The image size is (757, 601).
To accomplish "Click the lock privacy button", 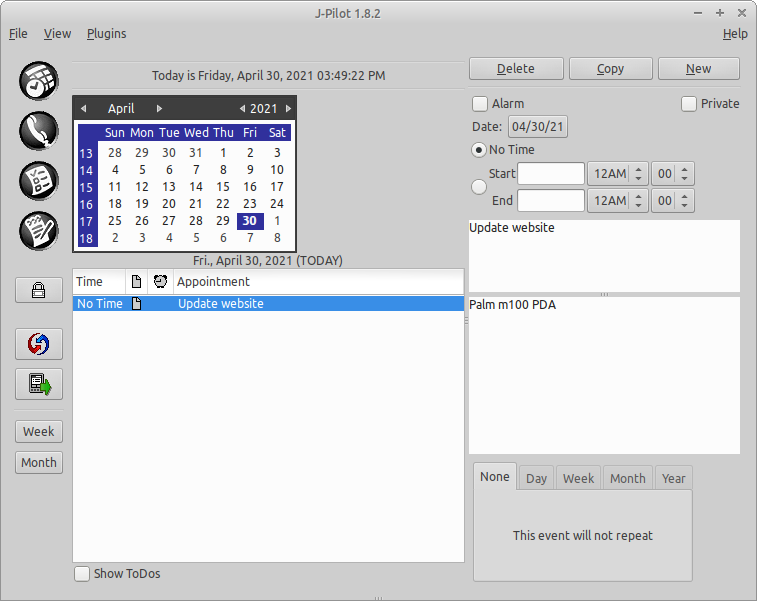I will pyautogui.click(x=39, y=290).
